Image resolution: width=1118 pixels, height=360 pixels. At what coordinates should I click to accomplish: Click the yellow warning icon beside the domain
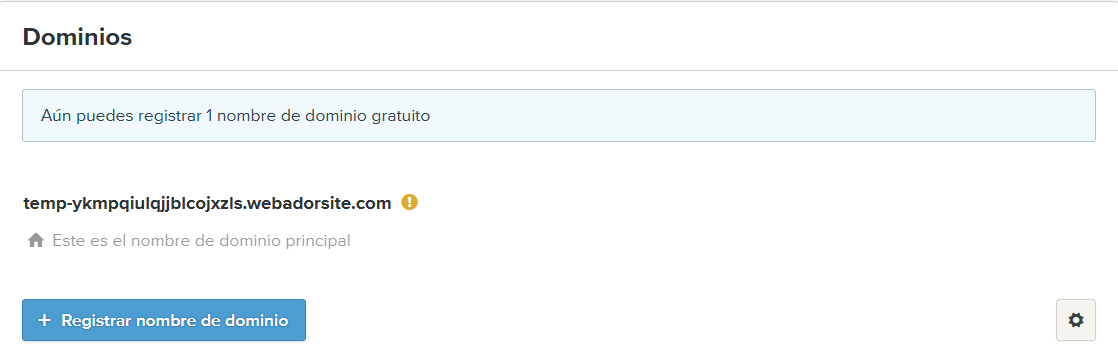tap(409, 202)
